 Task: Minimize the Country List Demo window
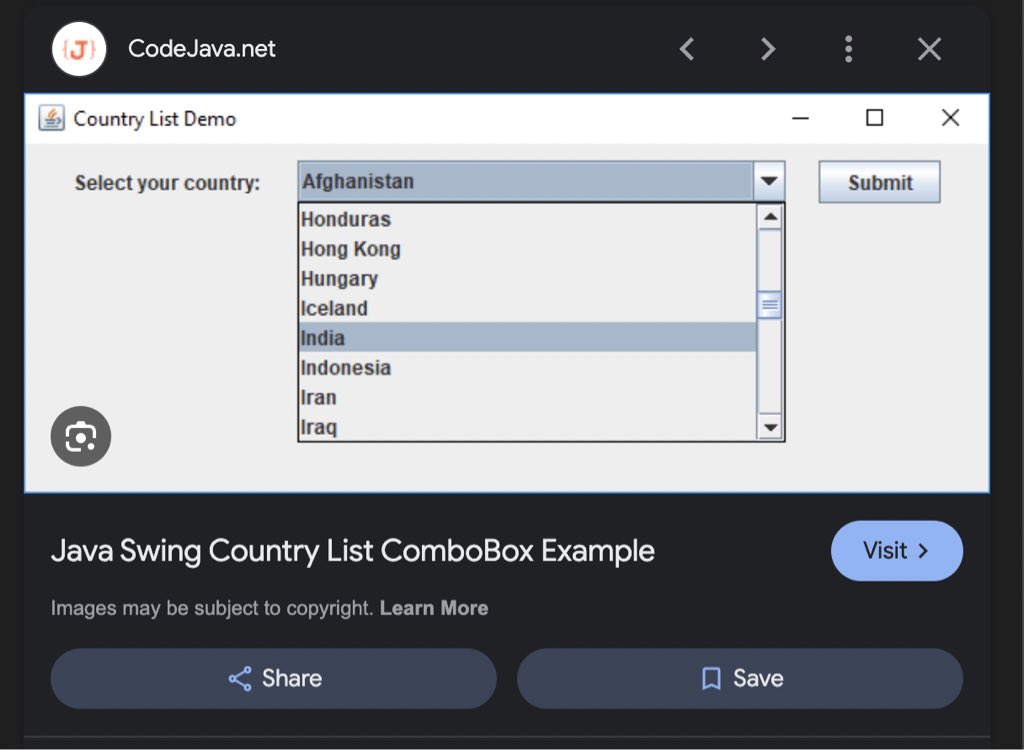801,118
